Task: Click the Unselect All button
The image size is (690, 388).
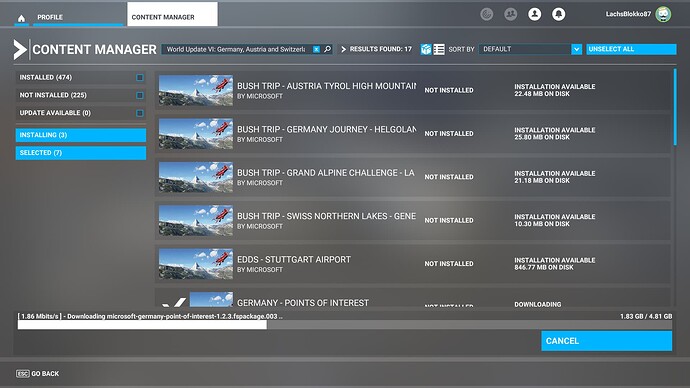Action: tap(631, 49)
